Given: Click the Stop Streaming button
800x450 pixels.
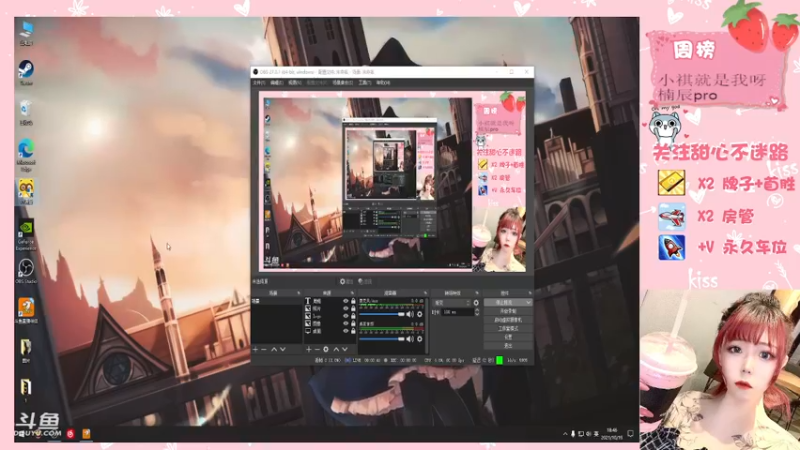Looking at the screenshot, I should (x=504, y=303).
